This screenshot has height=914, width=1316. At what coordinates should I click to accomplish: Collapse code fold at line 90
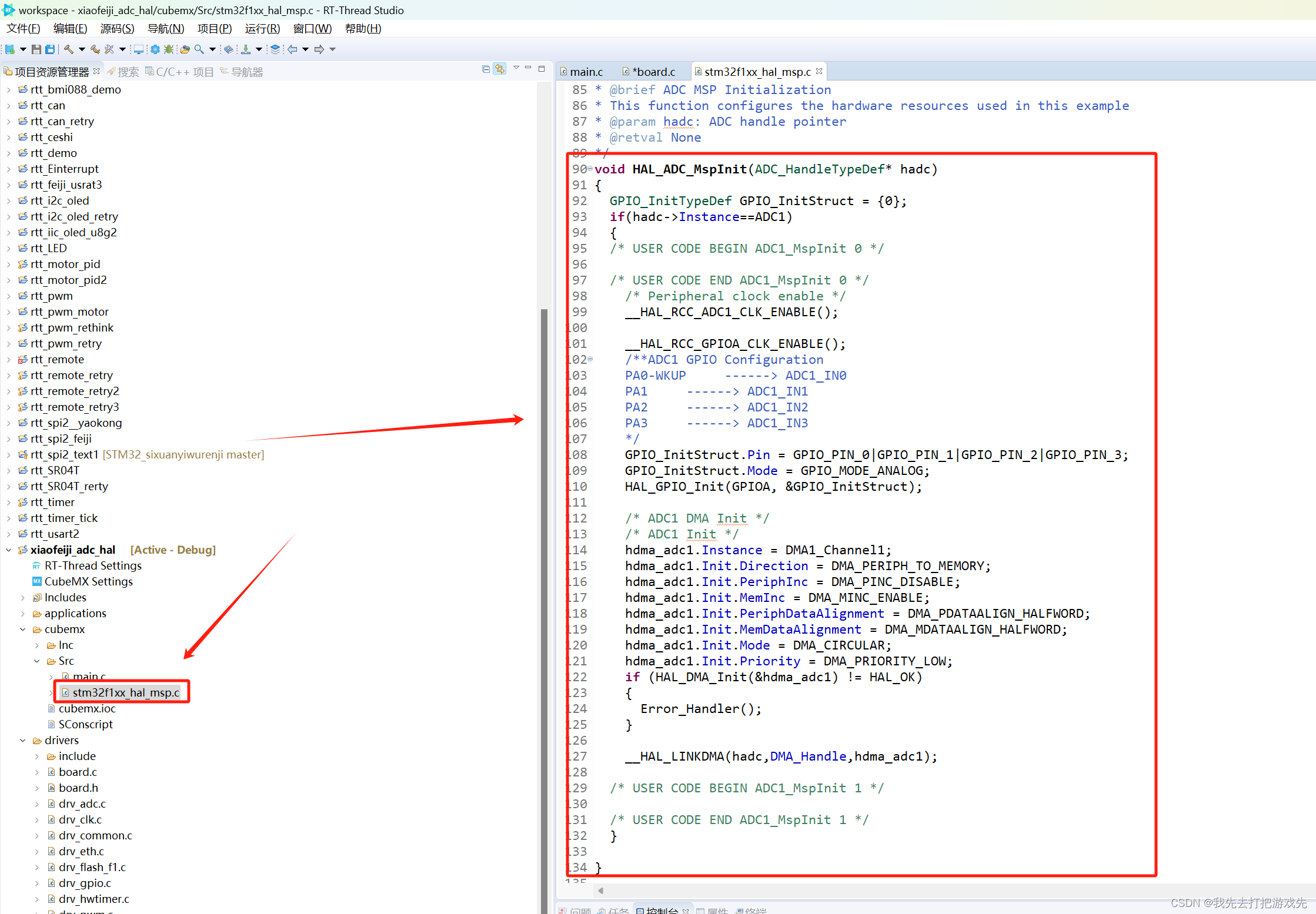coord(590,169)
